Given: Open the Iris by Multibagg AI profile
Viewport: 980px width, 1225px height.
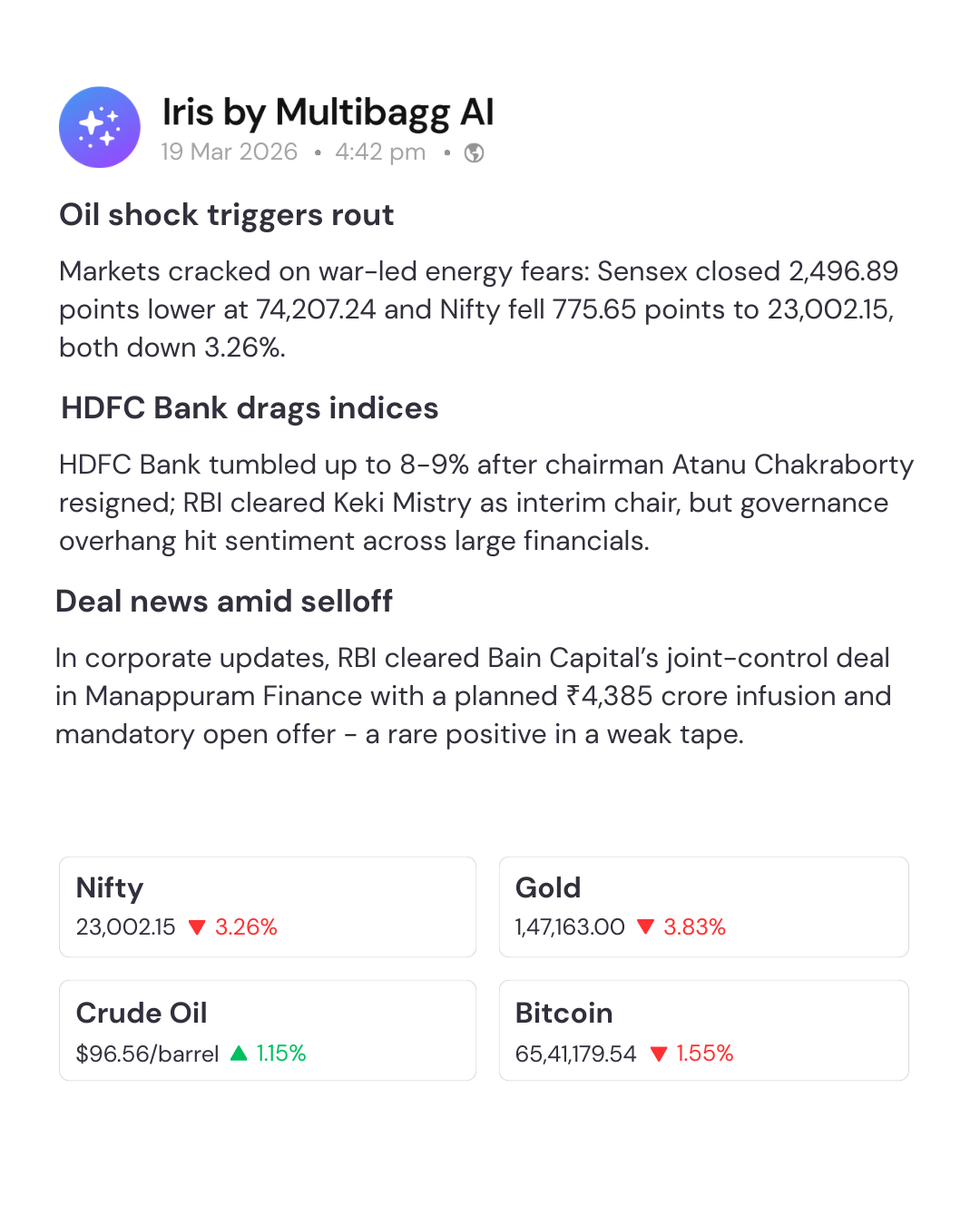Looking at the screenshot, I should click(328, 113).
